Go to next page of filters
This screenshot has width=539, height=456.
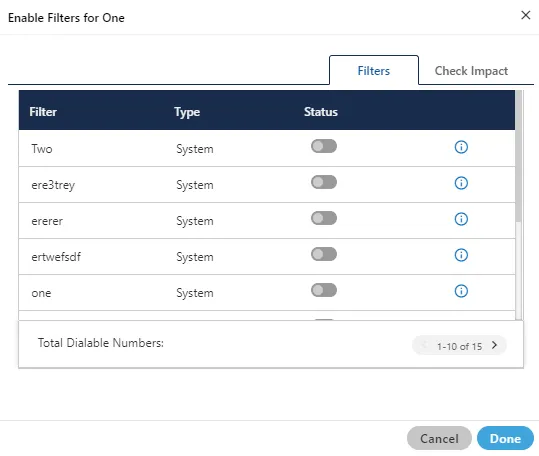tap(494, 345)
